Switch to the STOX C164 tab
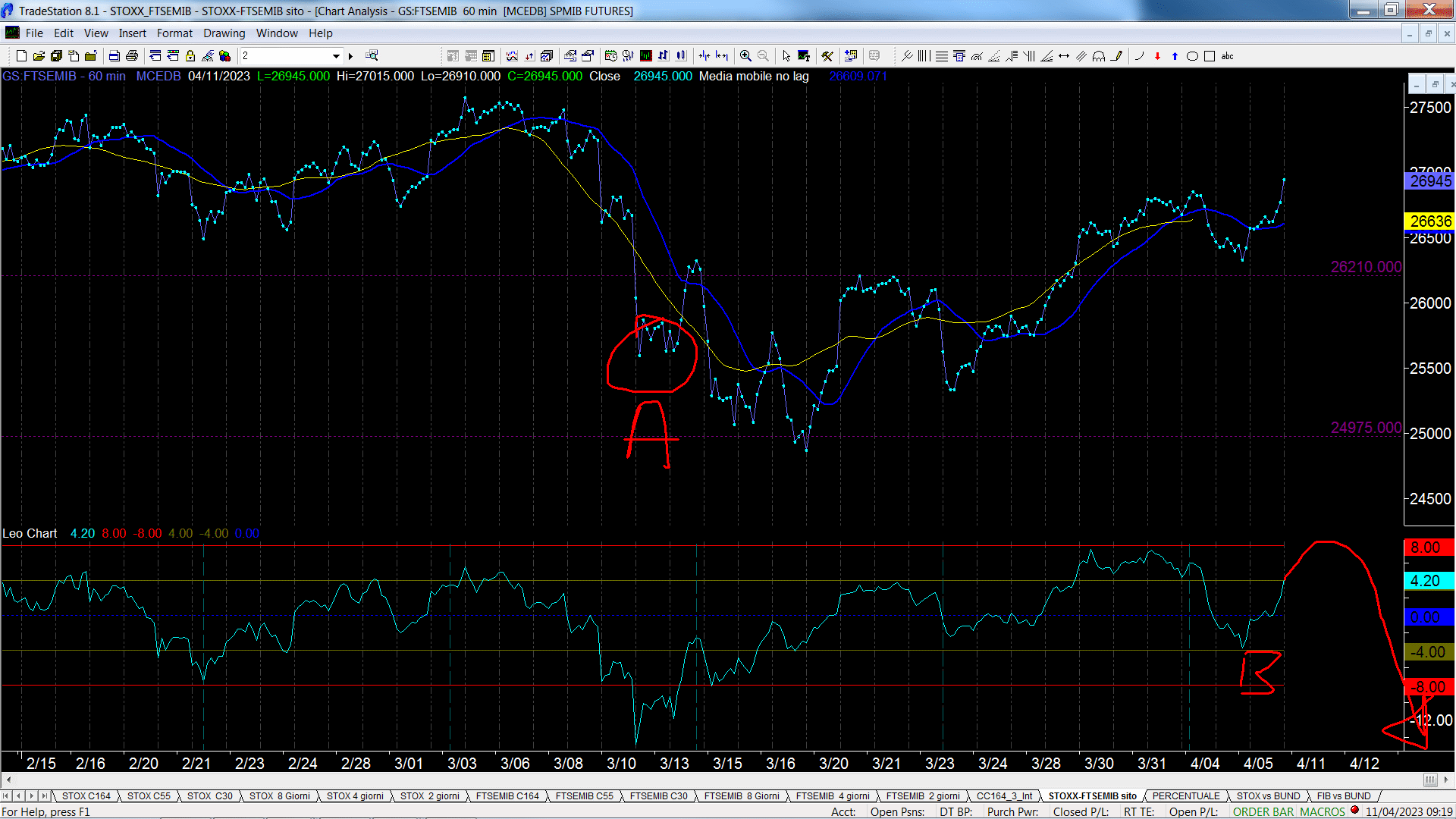Viewport: 1456px width, 819px height. [x=86, y=796]
